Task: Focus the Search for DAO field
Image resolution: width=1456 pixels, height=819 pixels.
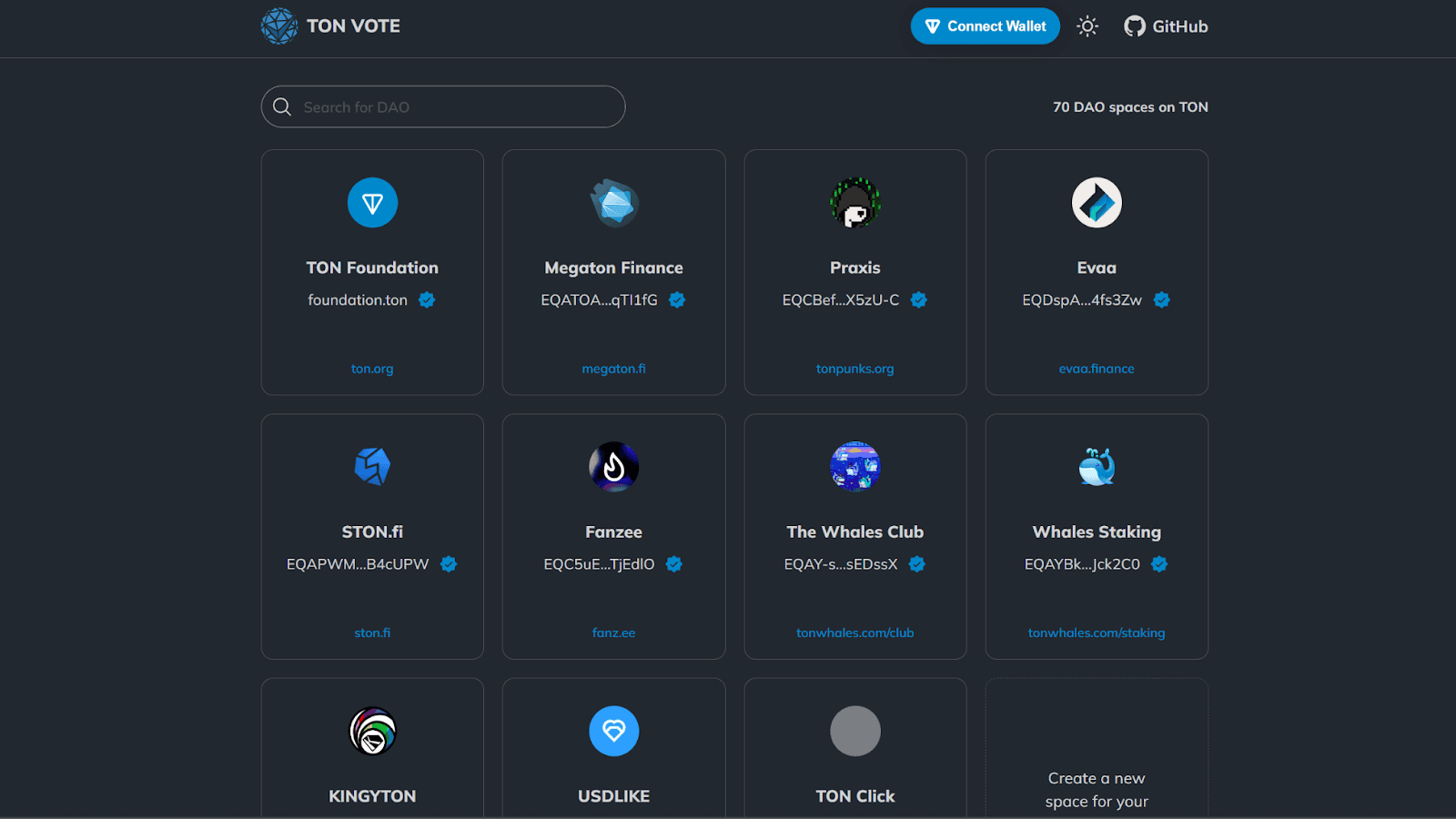Action: (x=443, y=106)
